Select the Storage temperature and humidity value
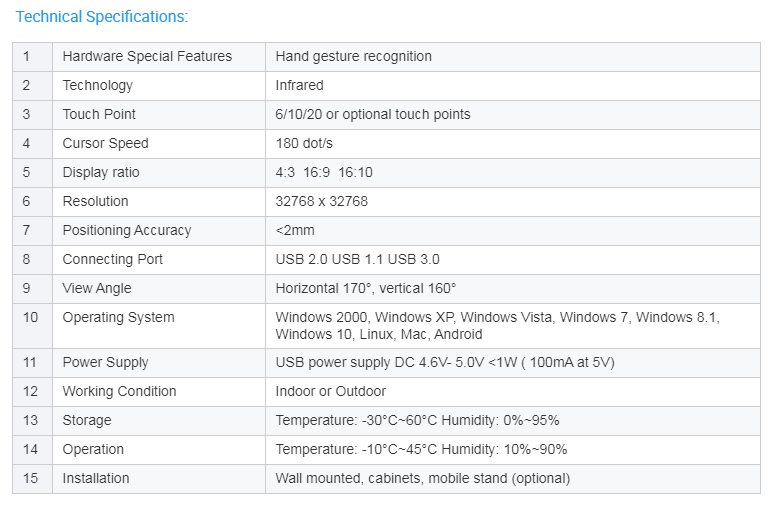 [x=417, y=420]
